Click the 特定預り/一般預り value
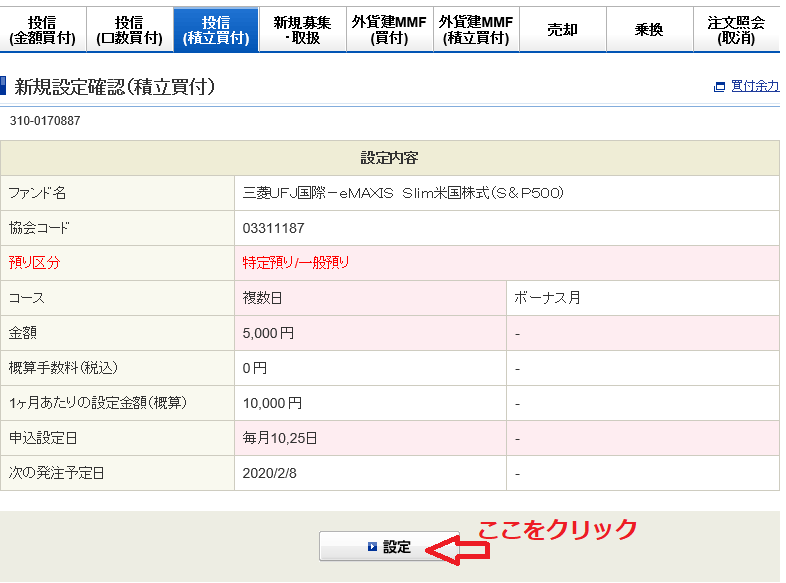The width and height of the screenshot is (786, 583). pos(296,263)
